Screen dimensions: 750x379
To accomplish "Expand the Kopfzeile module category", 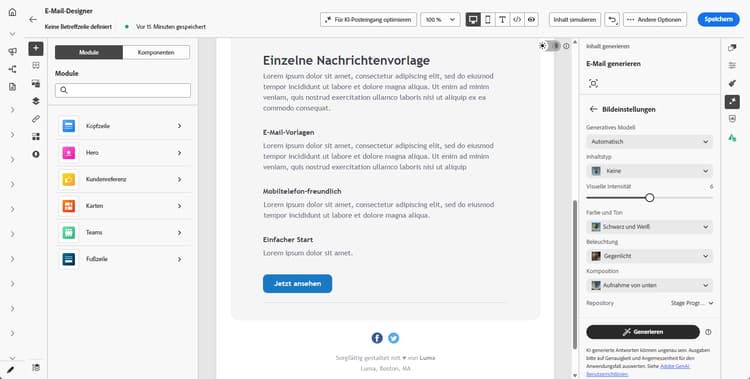I will [124, 126].
